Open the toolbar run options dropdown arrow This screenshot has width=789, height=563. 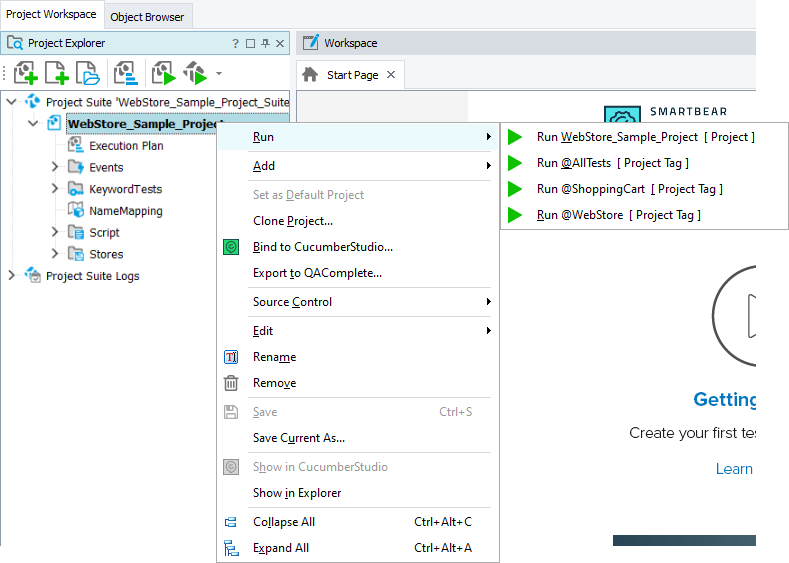click(219, 74)
